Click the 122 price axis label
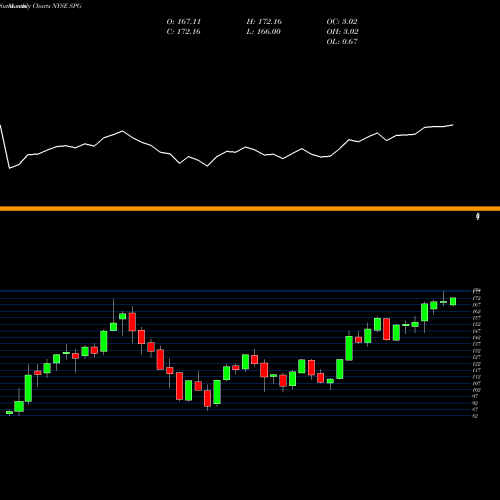This screenshot has width=500, height=500. click(x=477, y=364)
